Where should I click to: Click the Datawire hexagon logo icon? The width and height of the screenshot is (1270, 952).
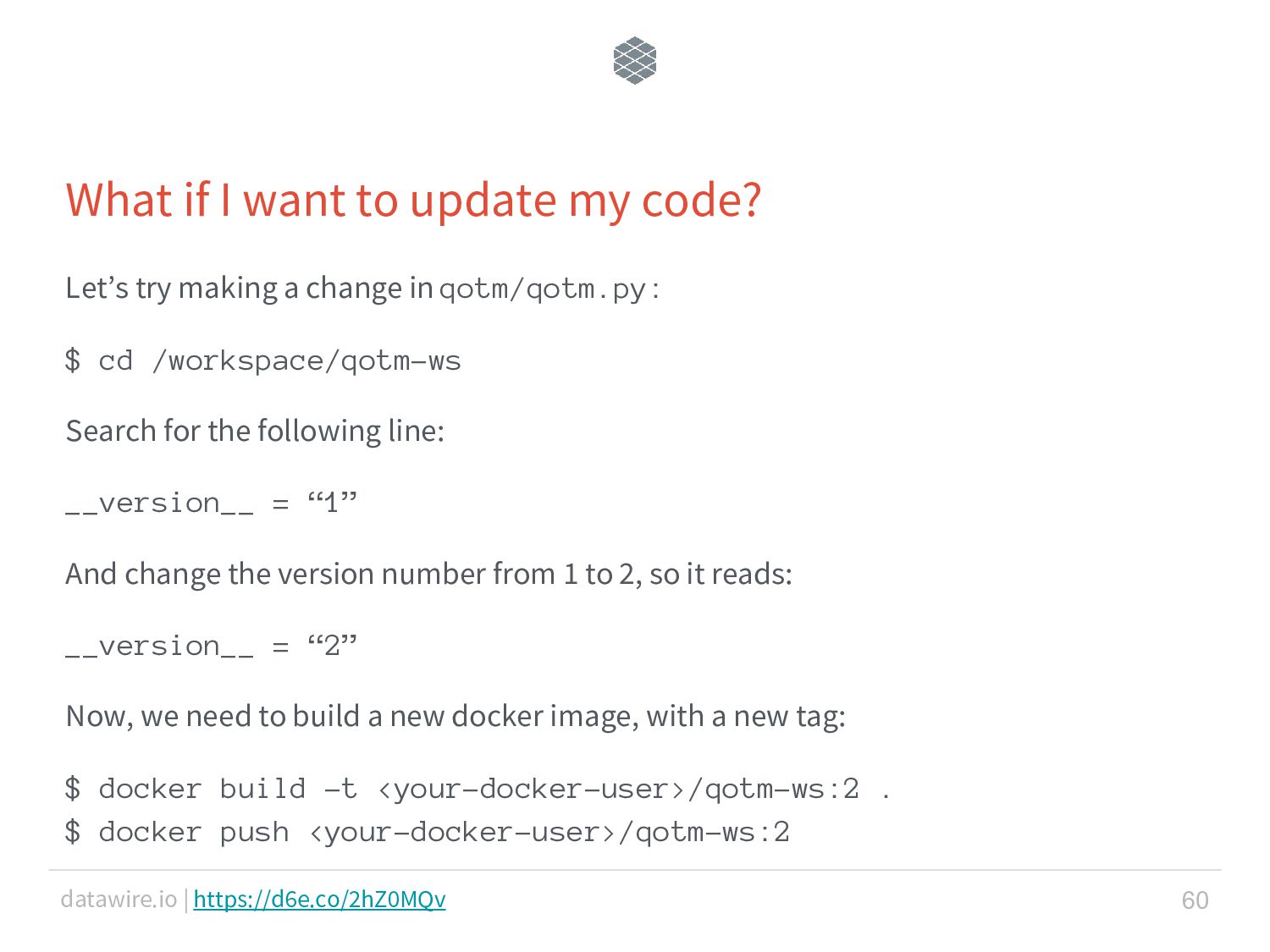pos(634,60)
